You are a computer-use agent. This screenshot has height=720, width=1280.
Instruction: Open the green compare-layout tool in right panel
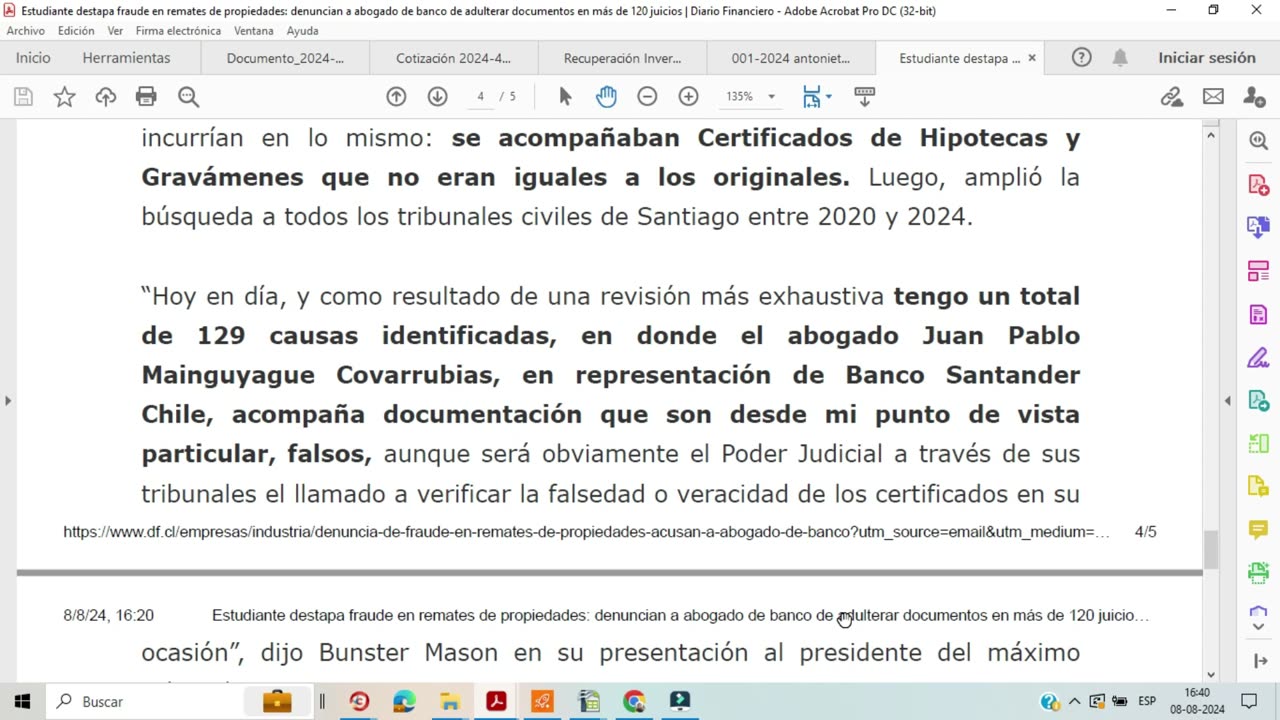(x=1258, y=443)
